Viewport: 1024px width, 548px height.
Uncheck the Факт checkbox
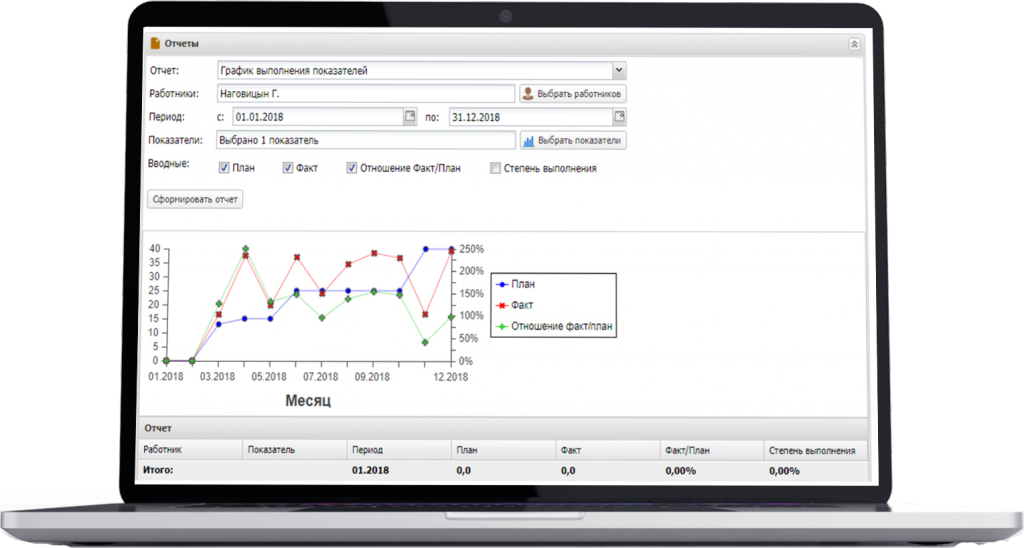click(287, 168)
